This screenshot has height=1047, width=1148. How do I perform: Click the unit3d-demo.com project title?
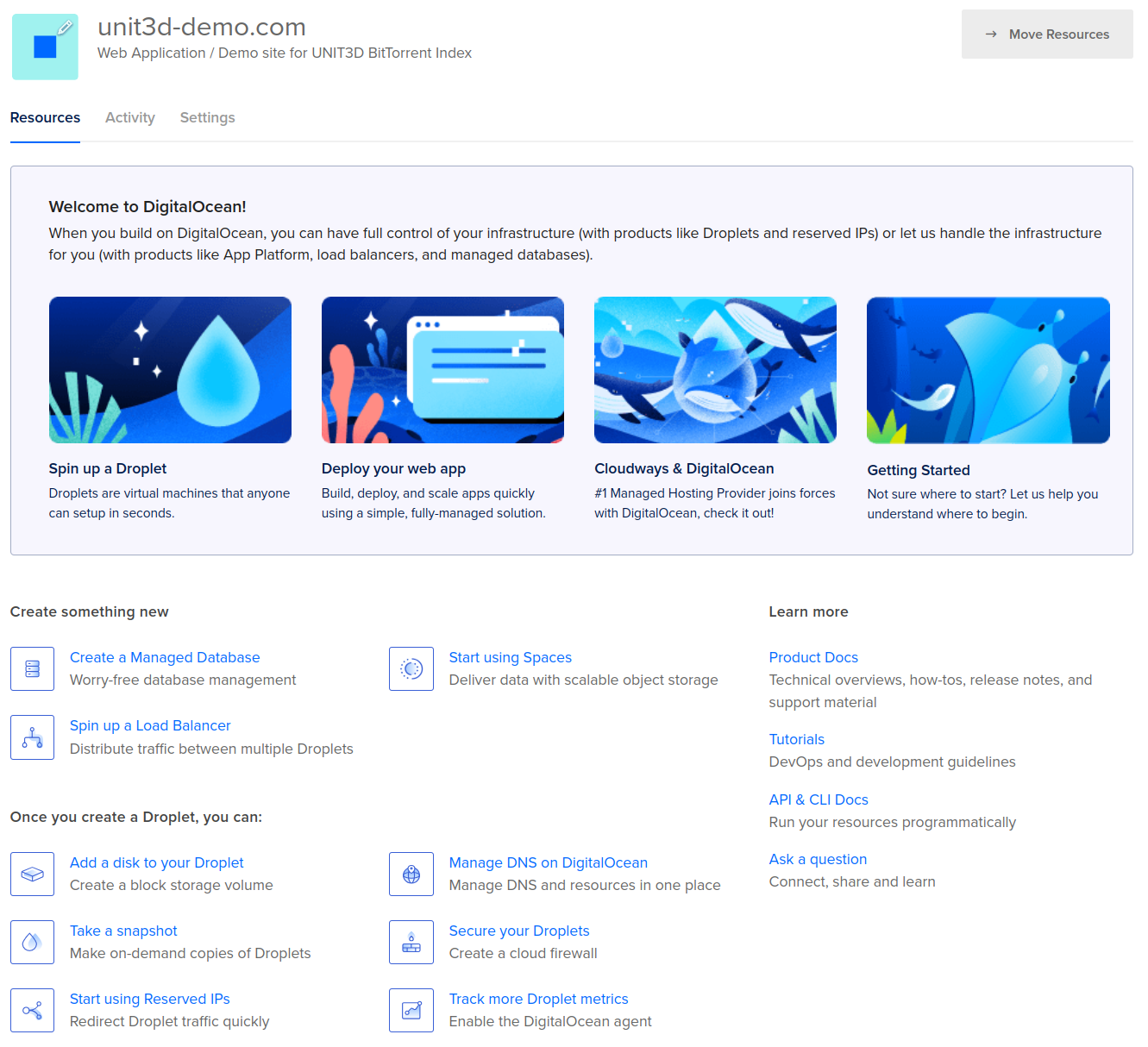(202, 27)
